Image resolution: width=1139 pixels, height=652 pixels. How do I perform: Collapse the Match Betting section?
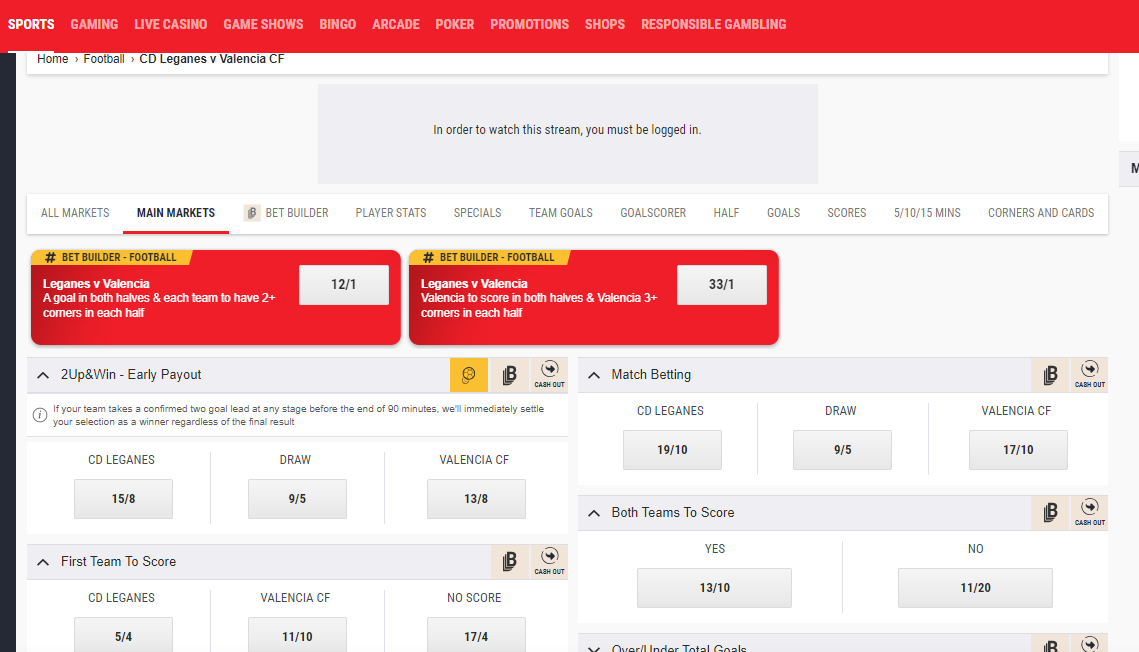596,374
